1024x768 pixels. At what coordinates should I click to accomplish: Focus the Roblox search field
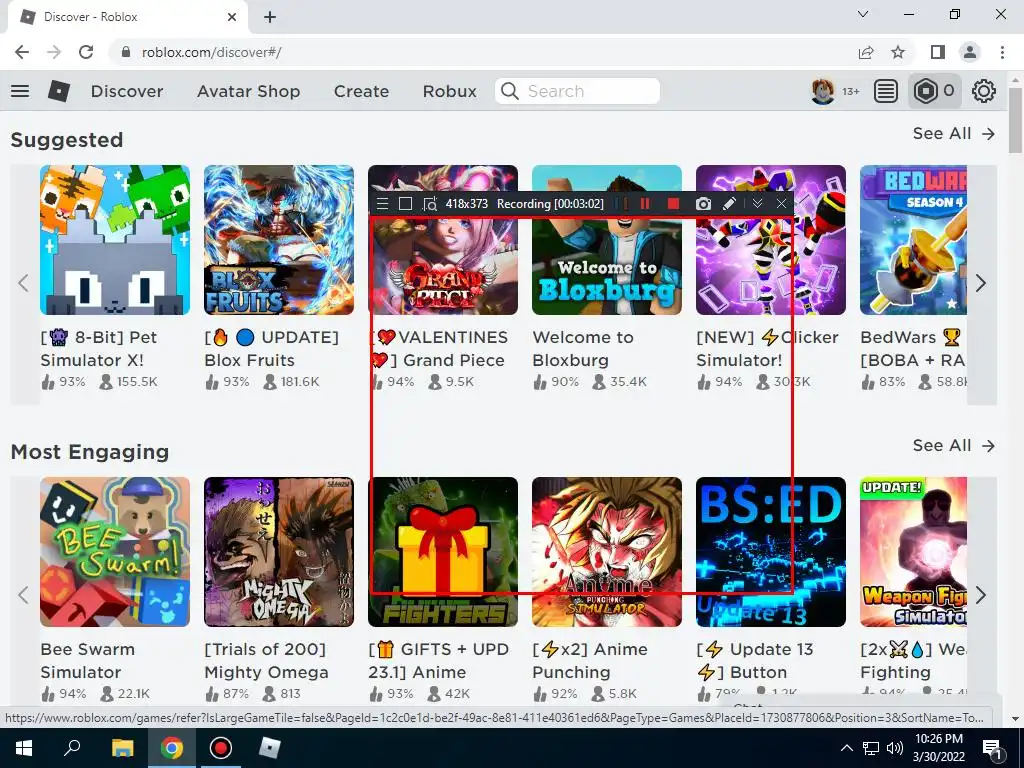pyautogui.click(x=577, y=91)
